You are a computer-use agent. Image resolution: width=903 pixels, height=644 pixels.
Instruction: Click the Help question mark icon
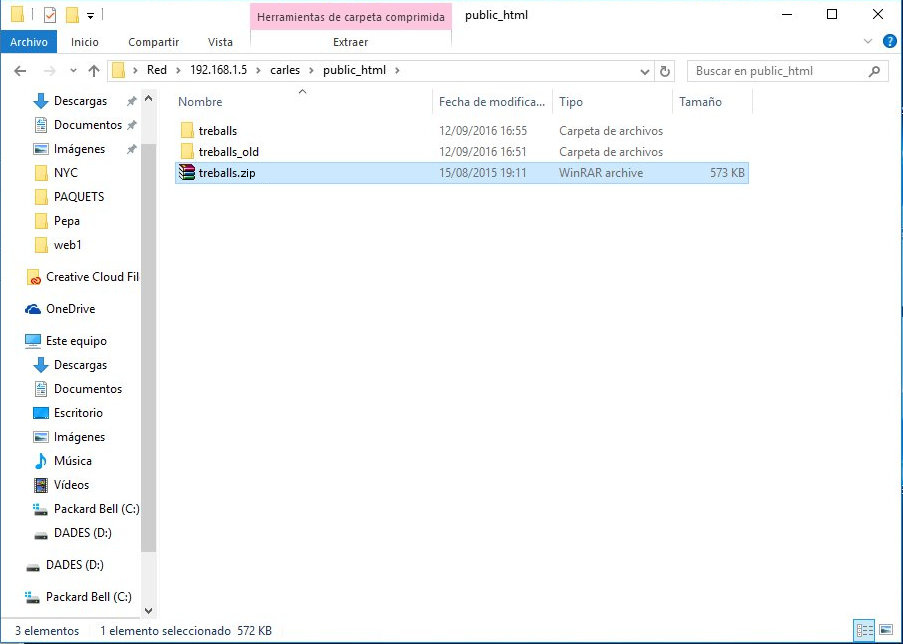point(889,41)
